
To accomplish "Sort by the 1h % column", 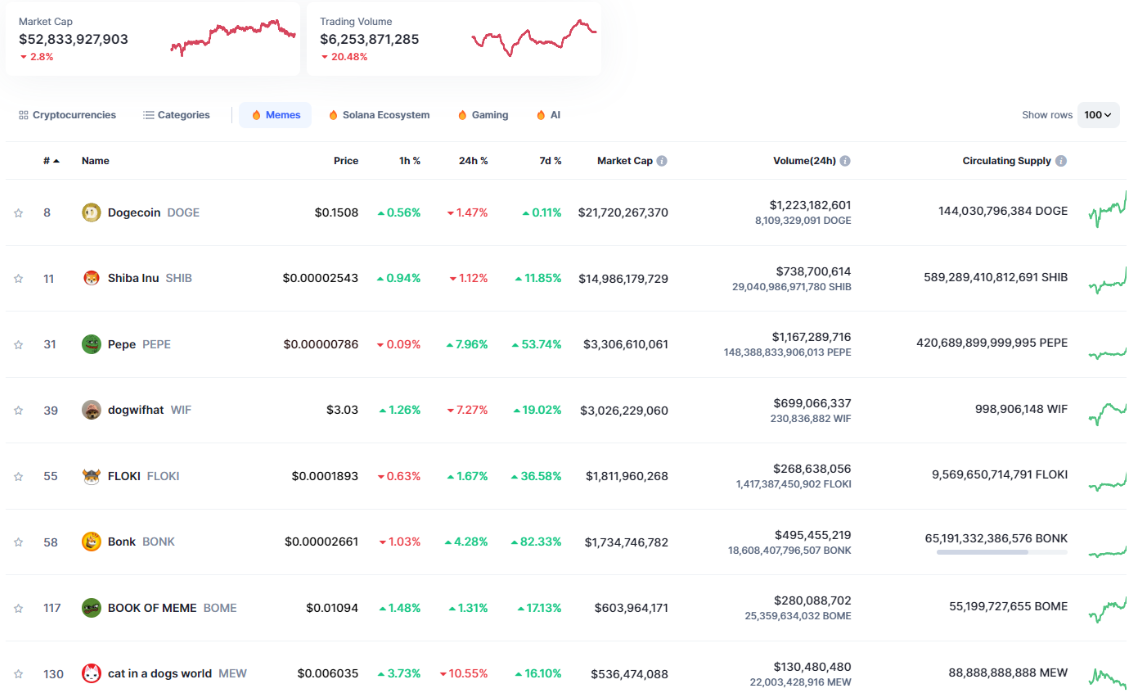I will tap(409, 161).
